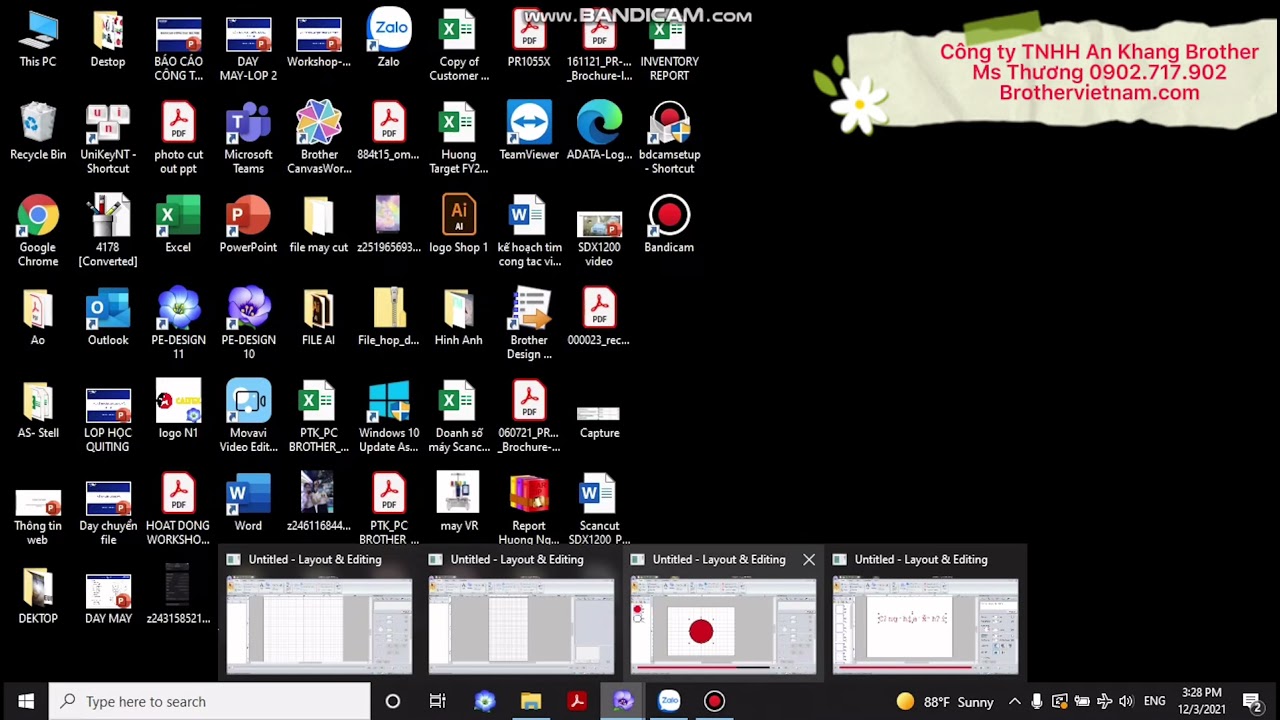Click the Zalo taskbar icon
Screen dimensions: 1280x720
tap(669, 701)
